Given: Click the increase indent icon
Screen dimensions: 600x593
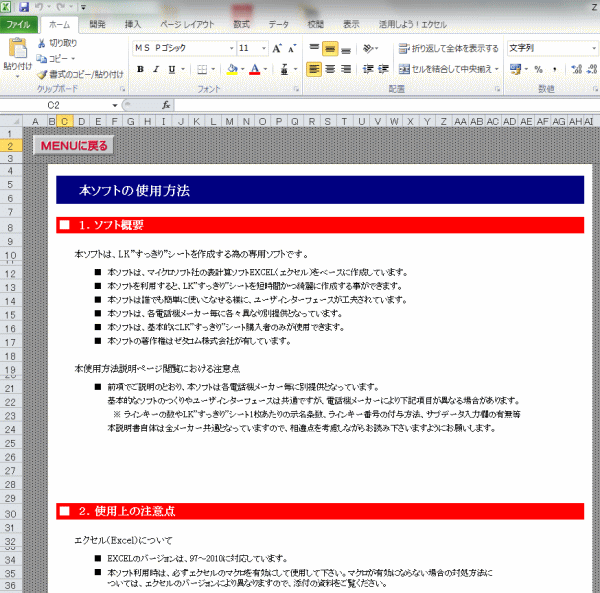Looking at the screenshot, I should pyautogui.click(x=383, y=69).
